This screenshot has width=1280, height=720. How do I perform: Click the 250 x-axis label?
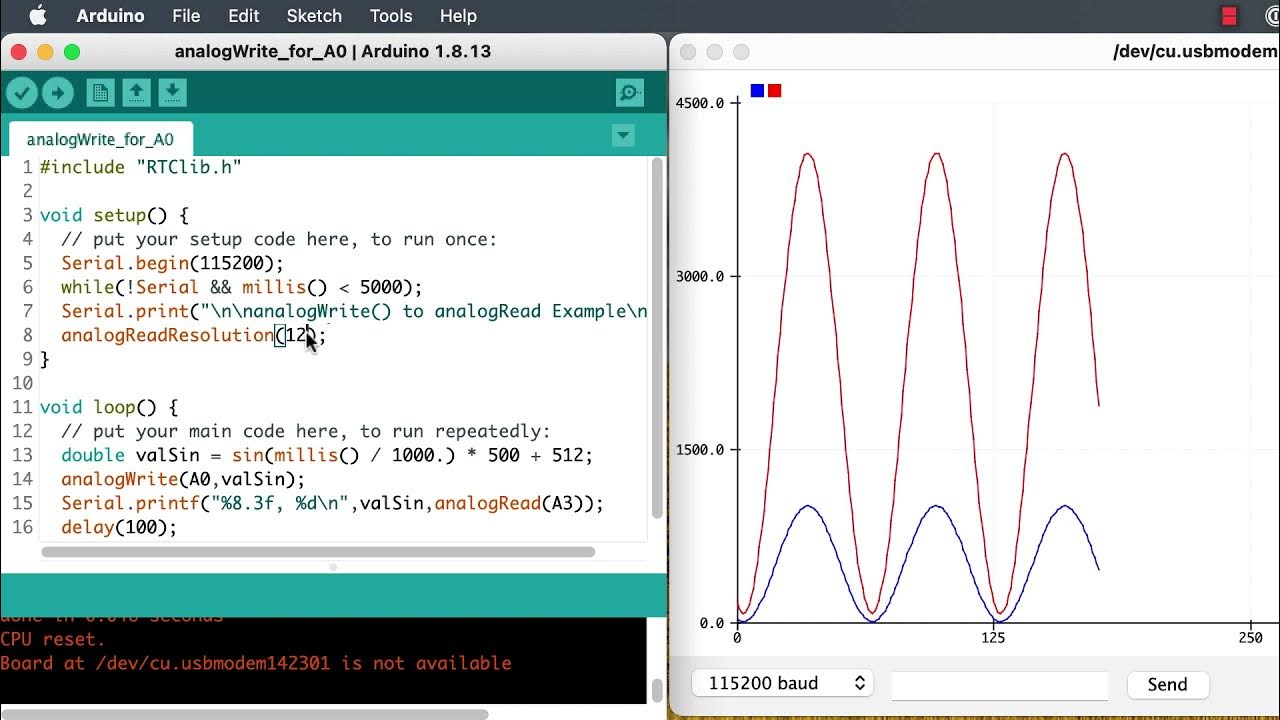[x=1251, y=638]
